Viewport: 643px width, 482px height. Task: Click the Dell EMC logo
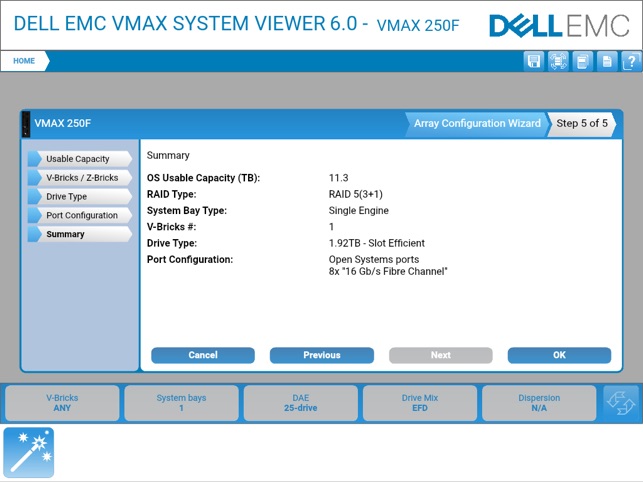pyautogui.click(x=559, y=26)
